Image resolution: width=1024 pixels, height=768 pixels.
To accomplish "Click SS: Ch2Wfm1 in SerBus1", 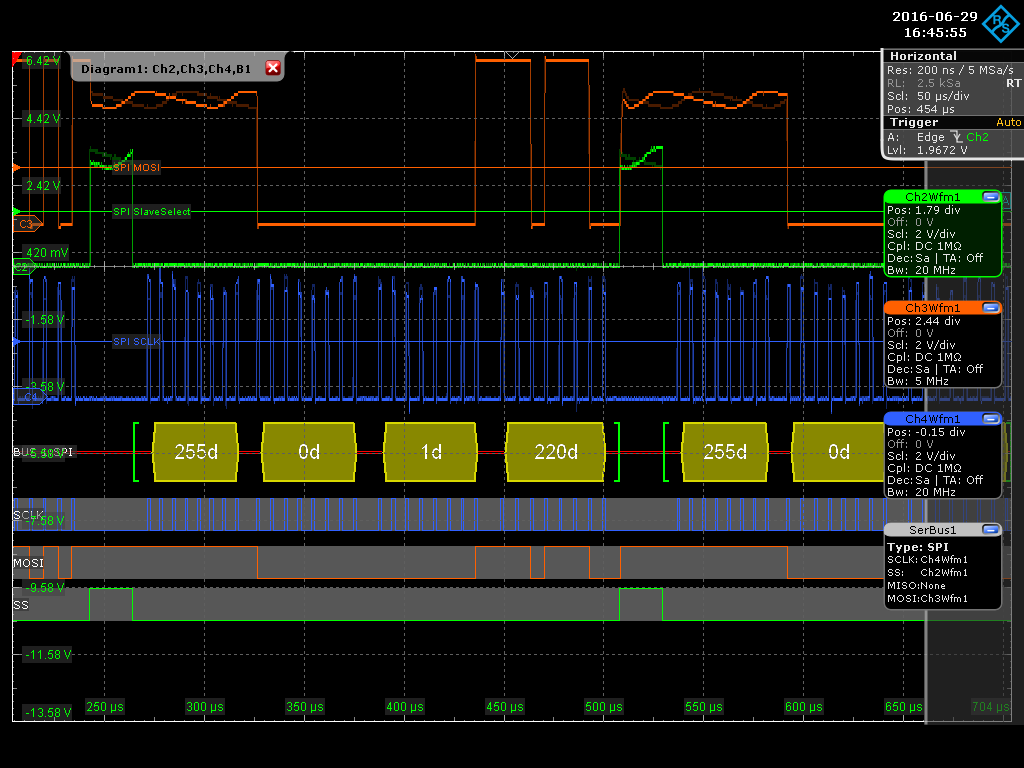I will point(927,573).
